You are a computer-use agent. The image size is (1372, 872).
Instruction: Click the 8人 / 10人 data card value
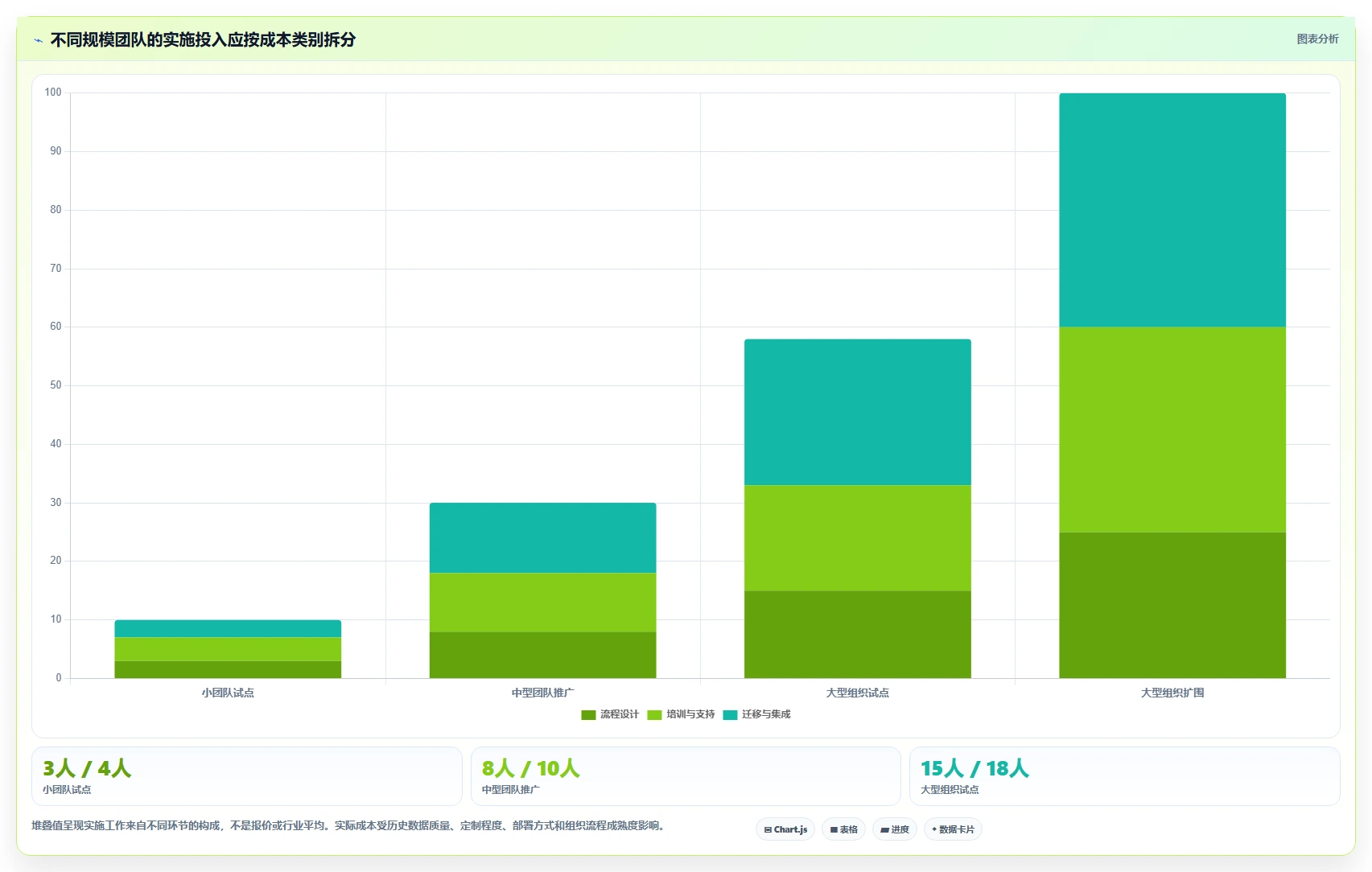pyautogui.click(x=531, y=768)
